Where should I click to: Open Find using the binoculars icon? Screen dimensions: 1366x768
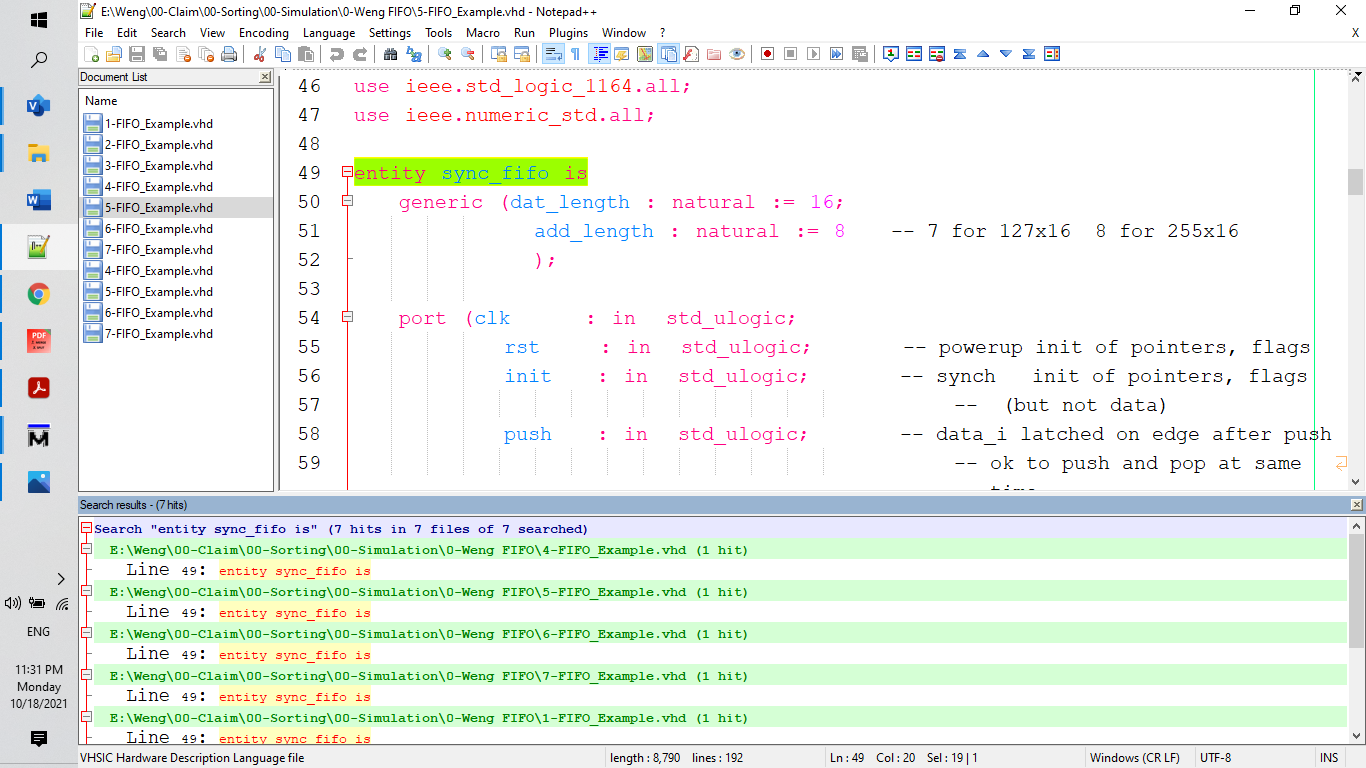[390, 54]
